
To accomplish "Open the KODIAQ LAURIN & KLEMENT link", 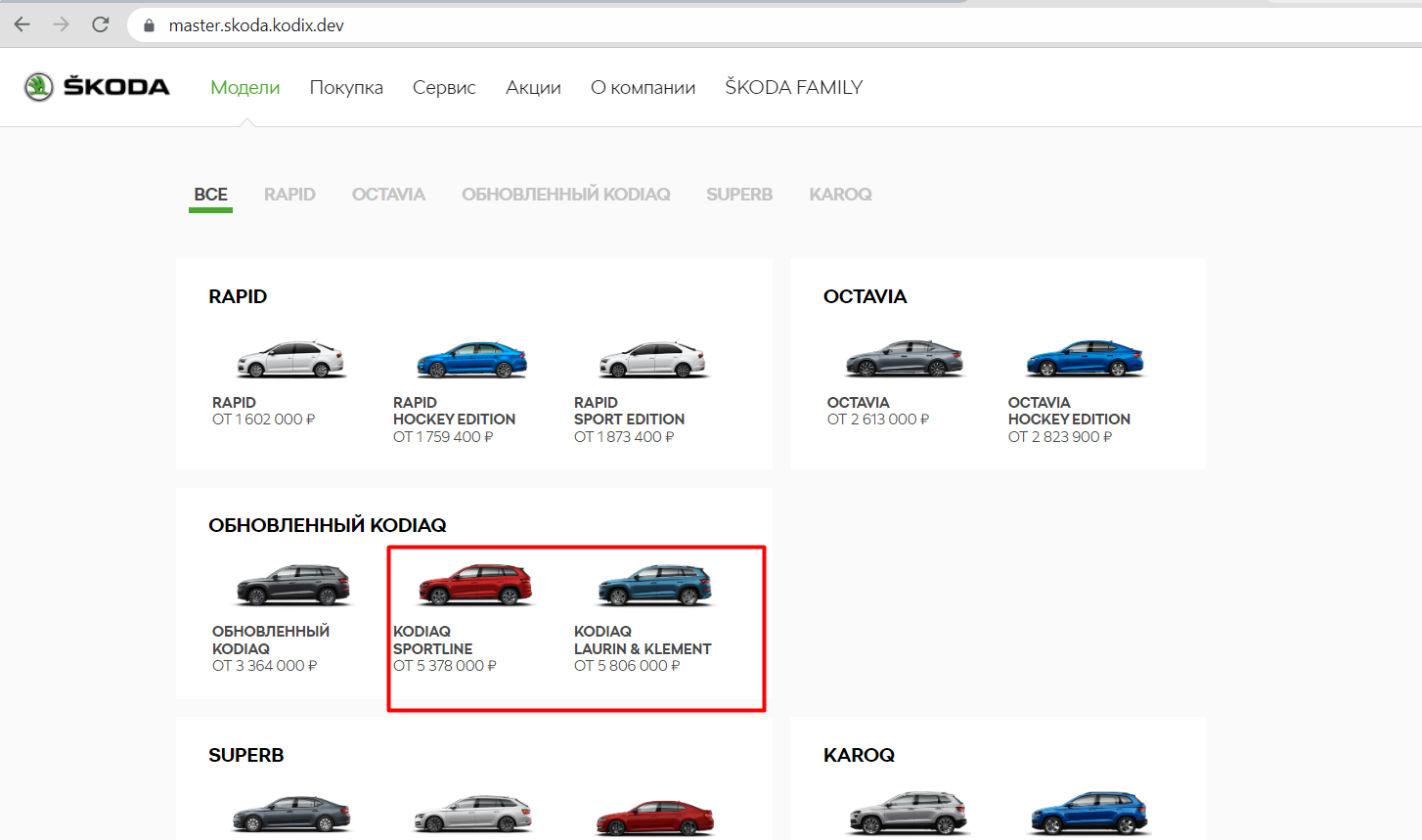I will point(643,640).
